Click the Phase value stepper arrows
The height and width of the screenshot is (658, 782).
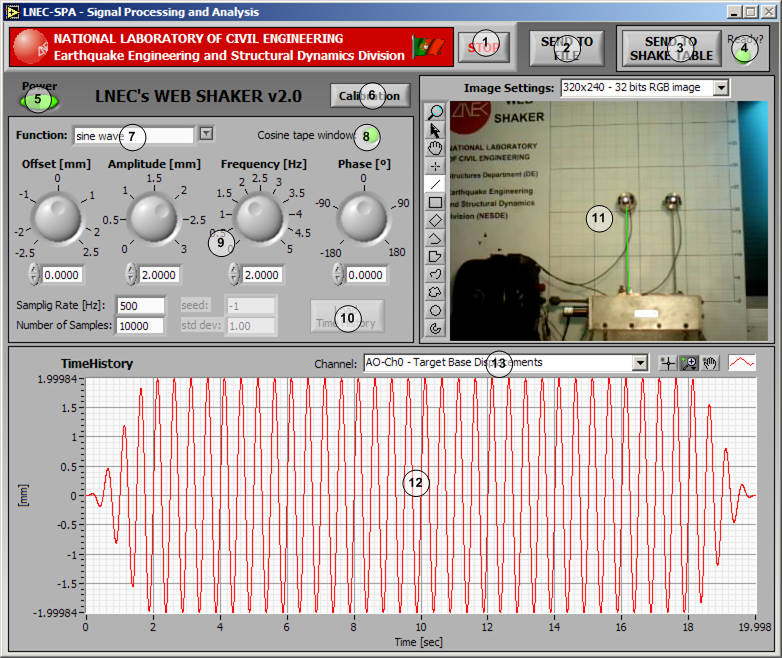339,274
